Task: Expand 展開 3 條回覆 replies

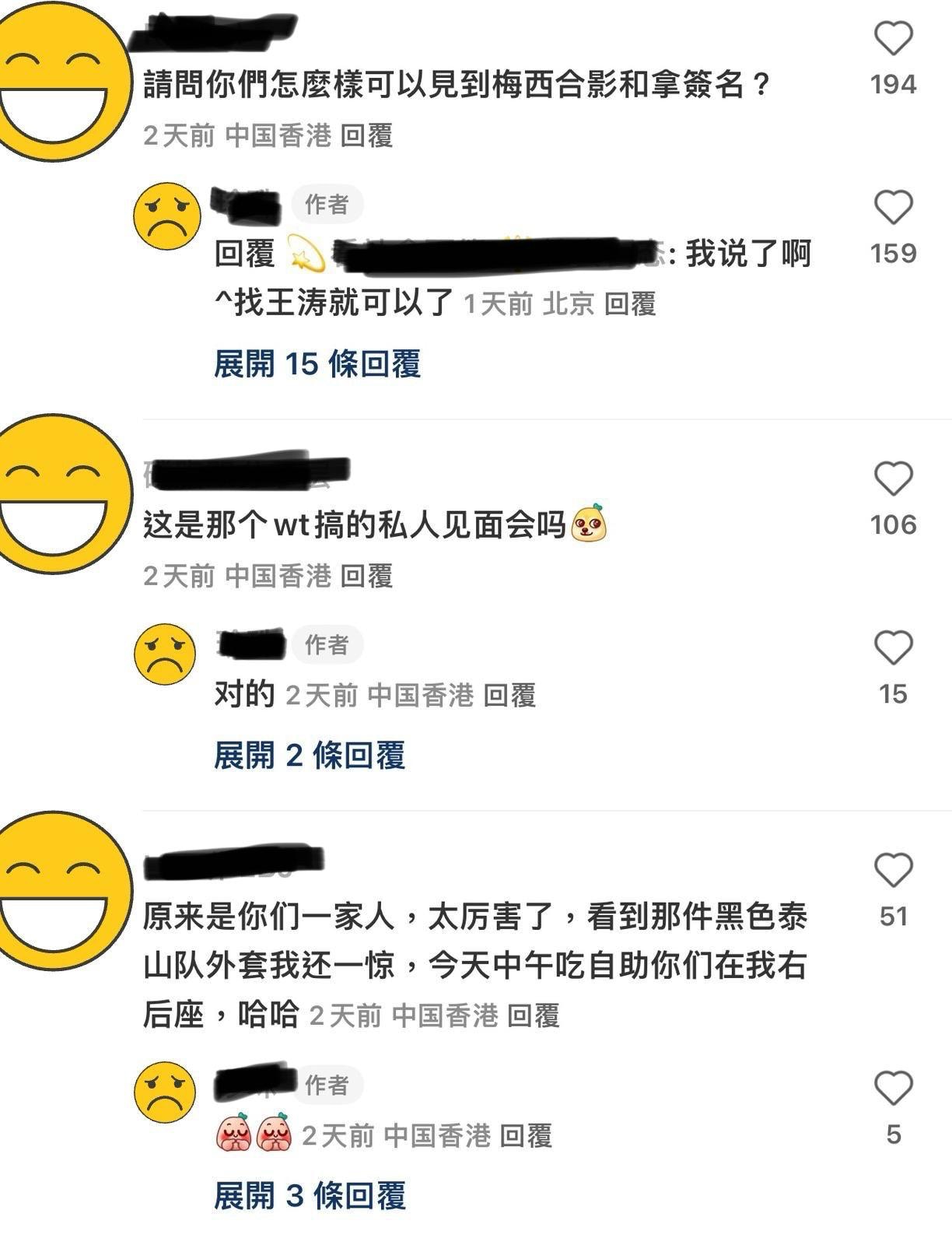Action: 310,1195
